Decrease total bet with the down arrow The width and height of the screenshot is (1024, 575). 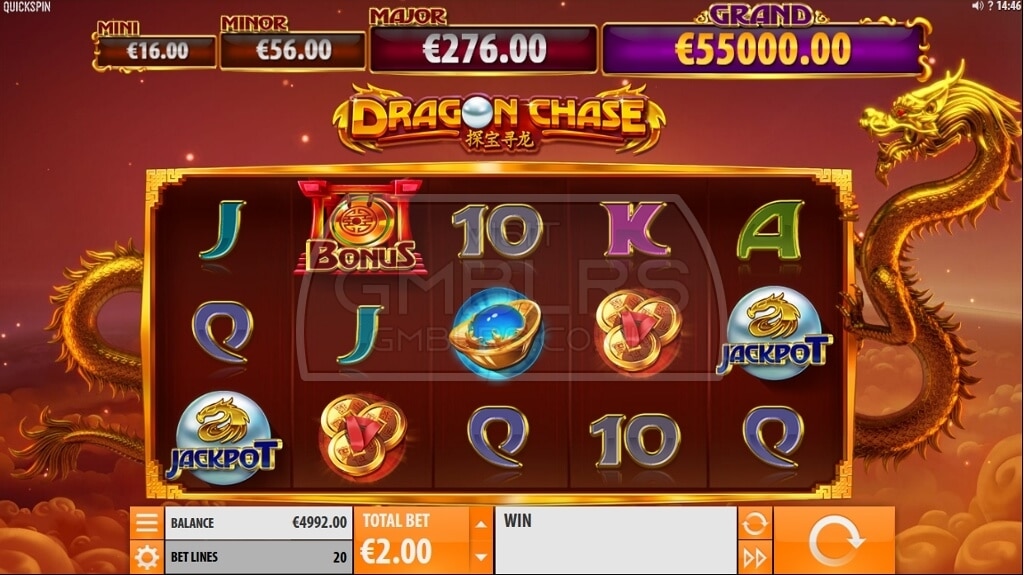tap(481, 557)
